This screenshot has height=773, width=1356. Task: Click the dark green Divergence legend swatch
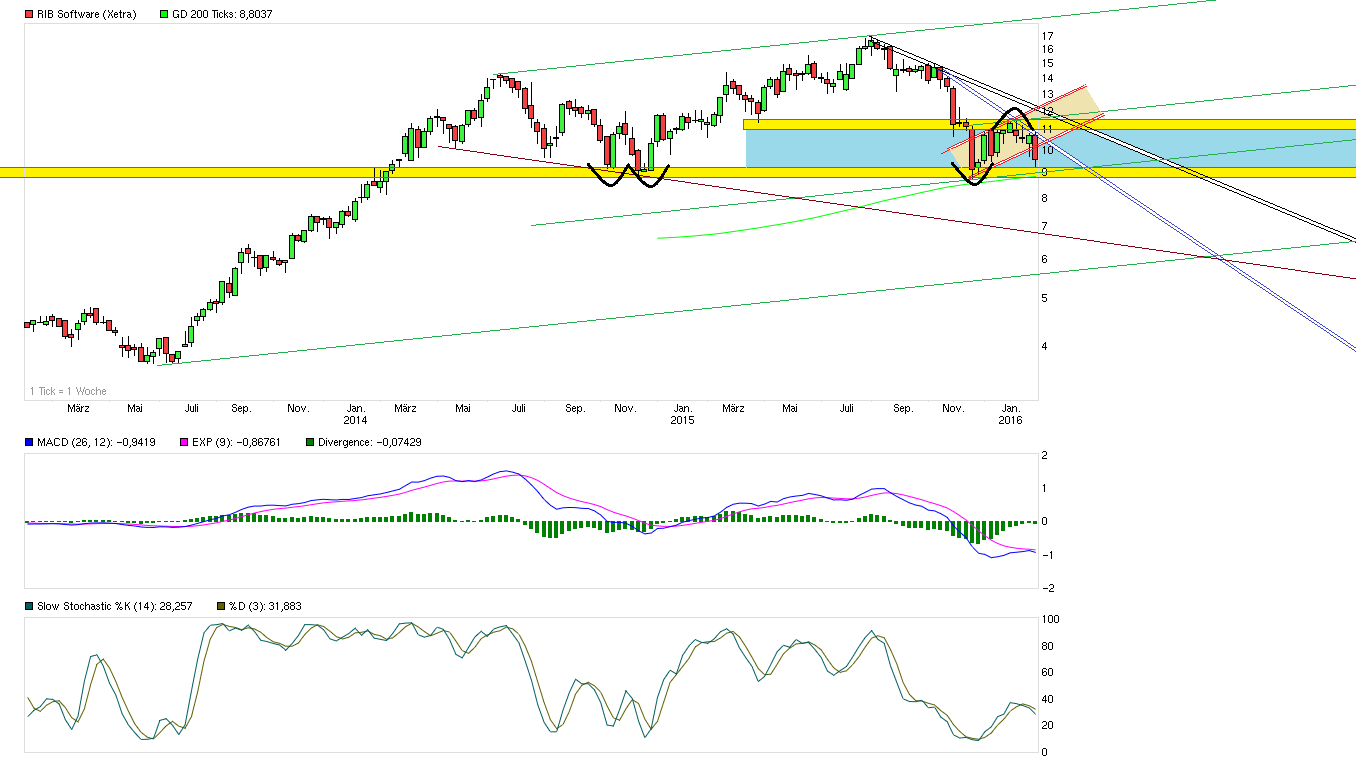310,442
